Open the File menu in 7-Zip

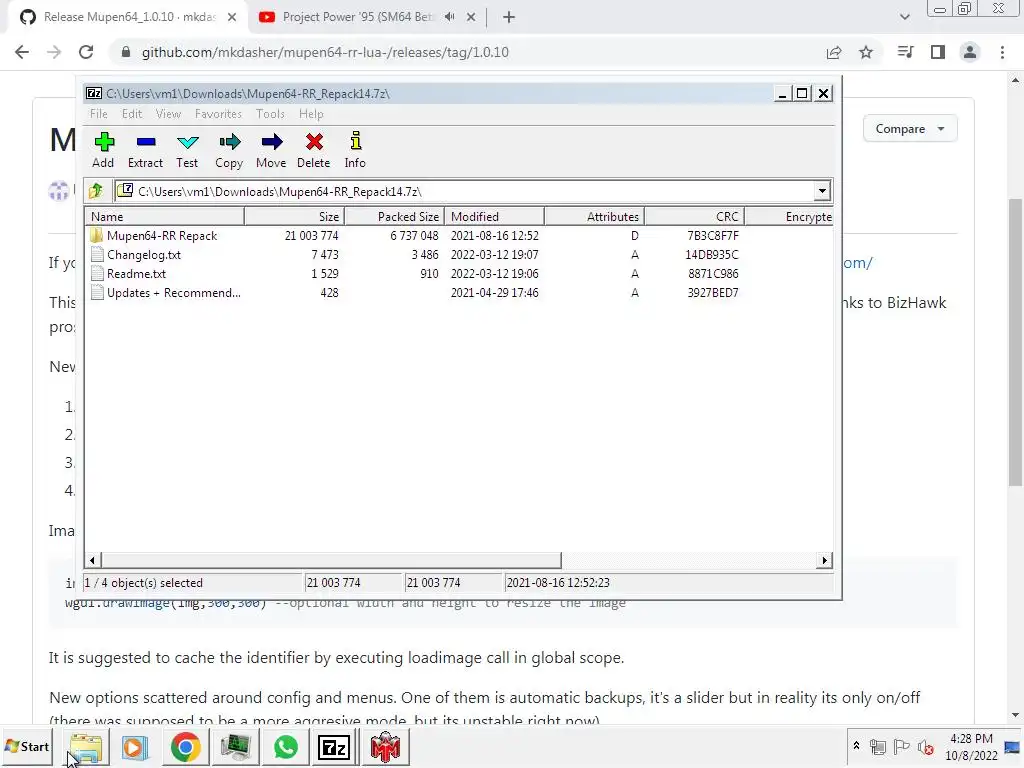(x=99, y=114)
